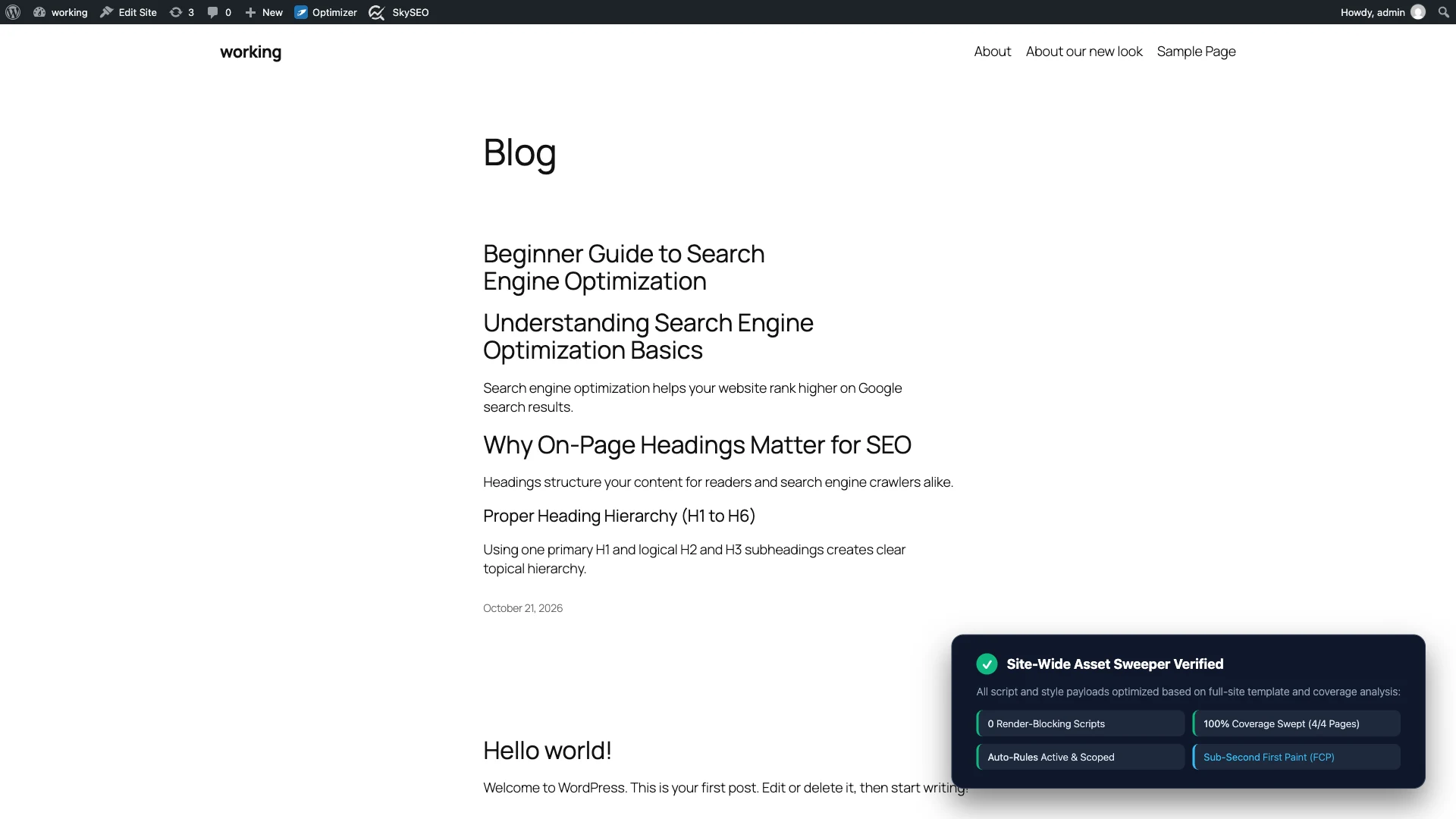
Task: Click Proper Heading Hierarchy (H1 to H6) heading
Action: click(x=620, y=516)
